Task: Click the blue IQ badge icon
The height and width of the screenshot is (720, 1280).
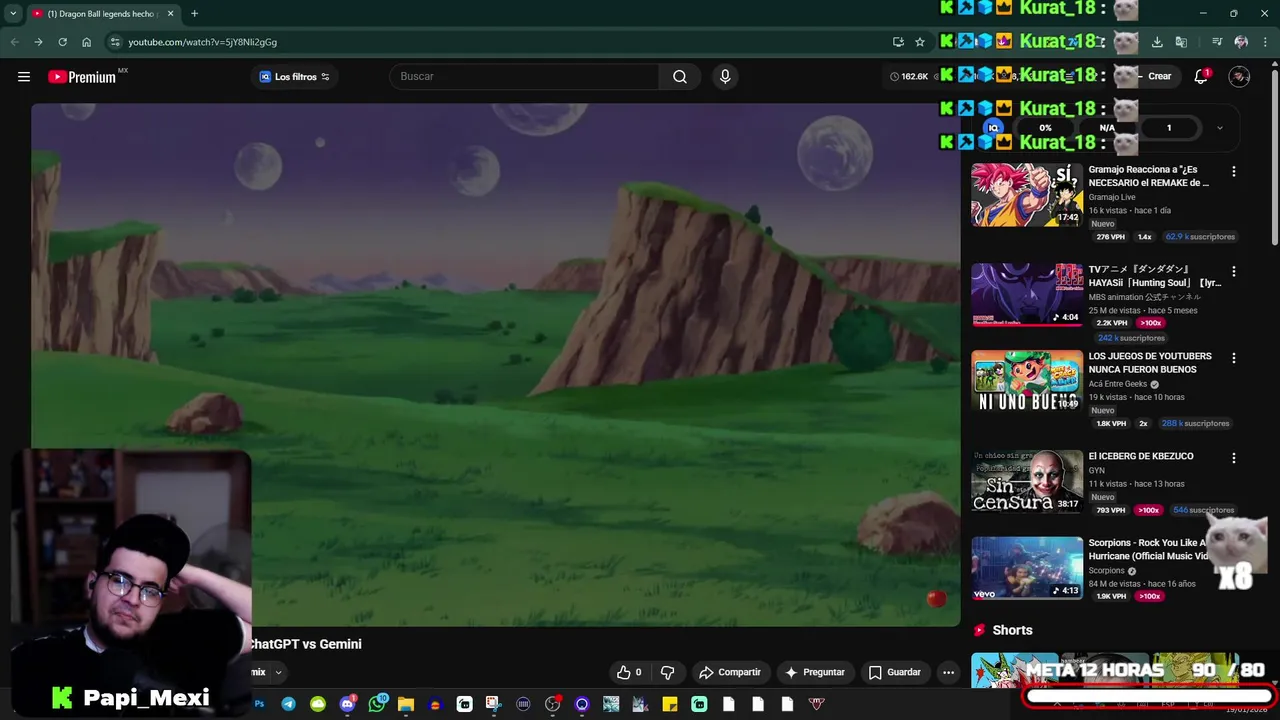Action: 993,128
